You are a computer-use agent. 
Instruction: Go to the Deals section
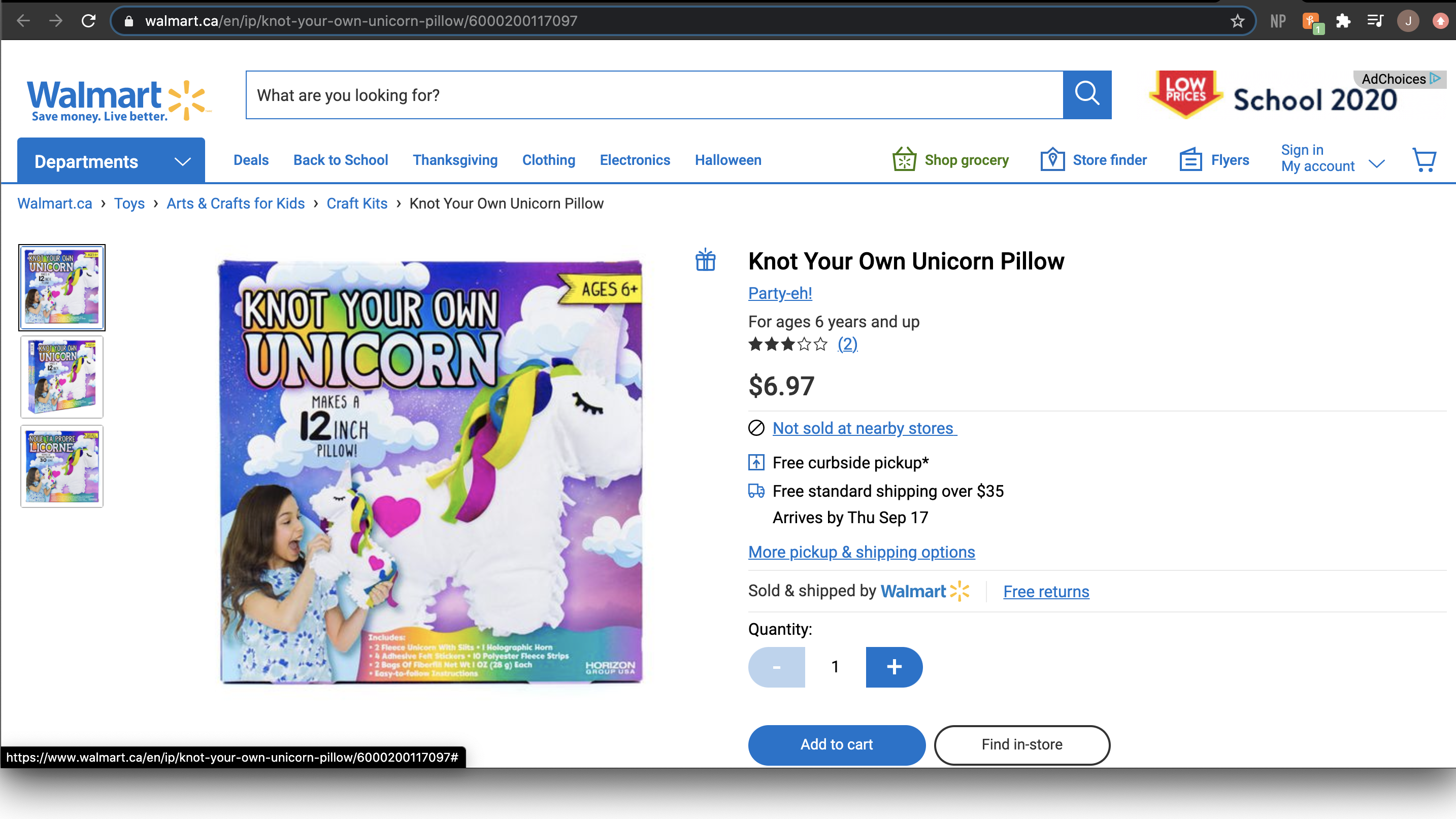click(251, 160)
